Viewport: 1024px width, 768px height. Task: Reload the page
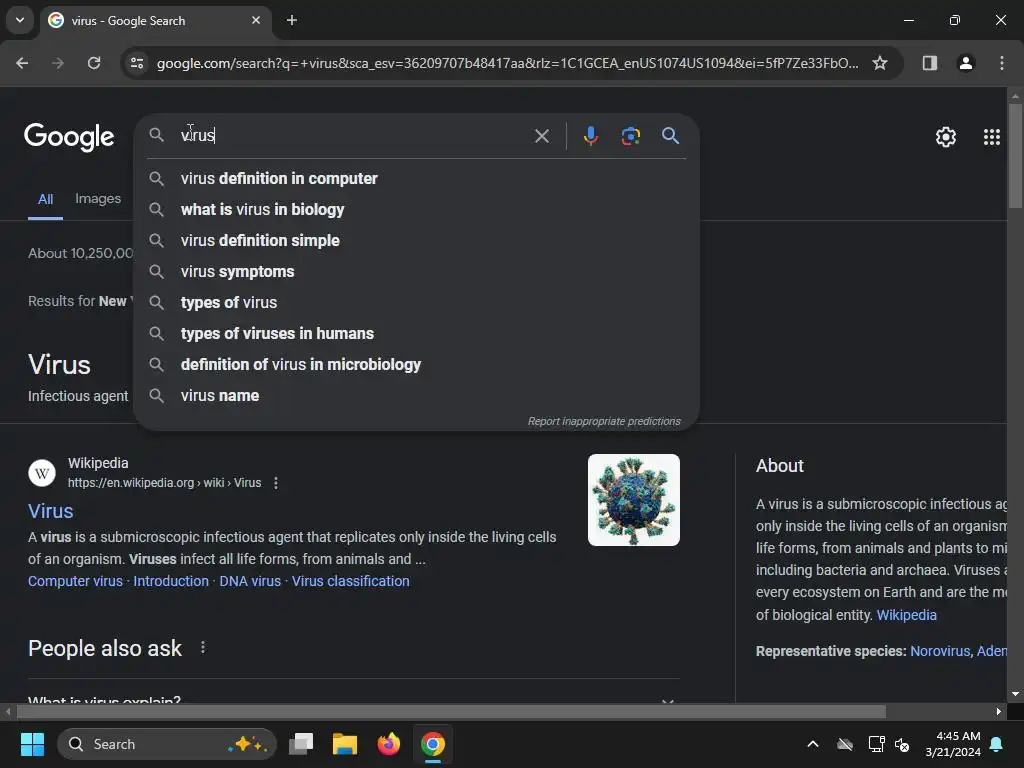94,63
